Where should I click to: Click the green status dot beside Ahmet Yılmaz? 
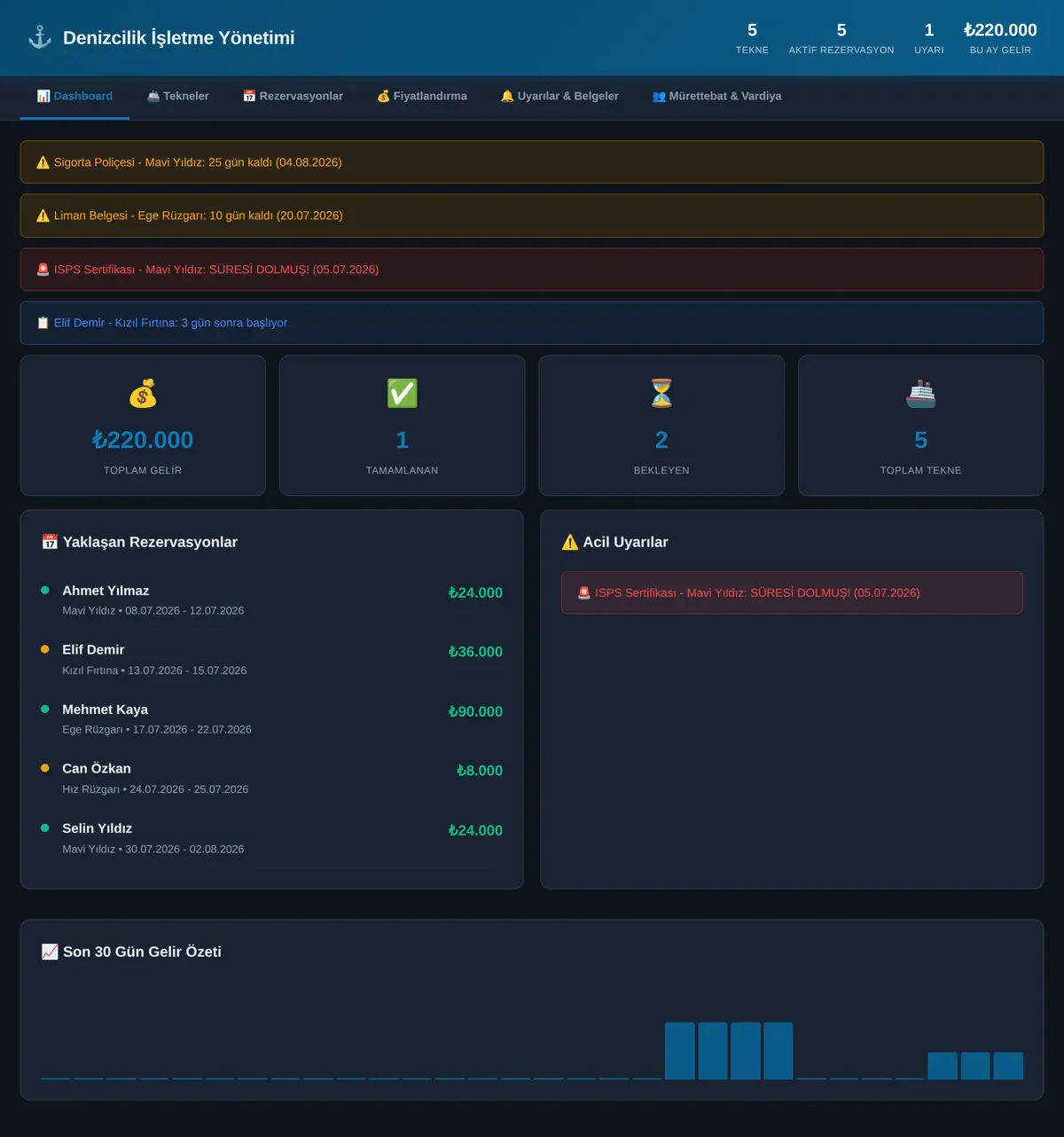point(44,590)
